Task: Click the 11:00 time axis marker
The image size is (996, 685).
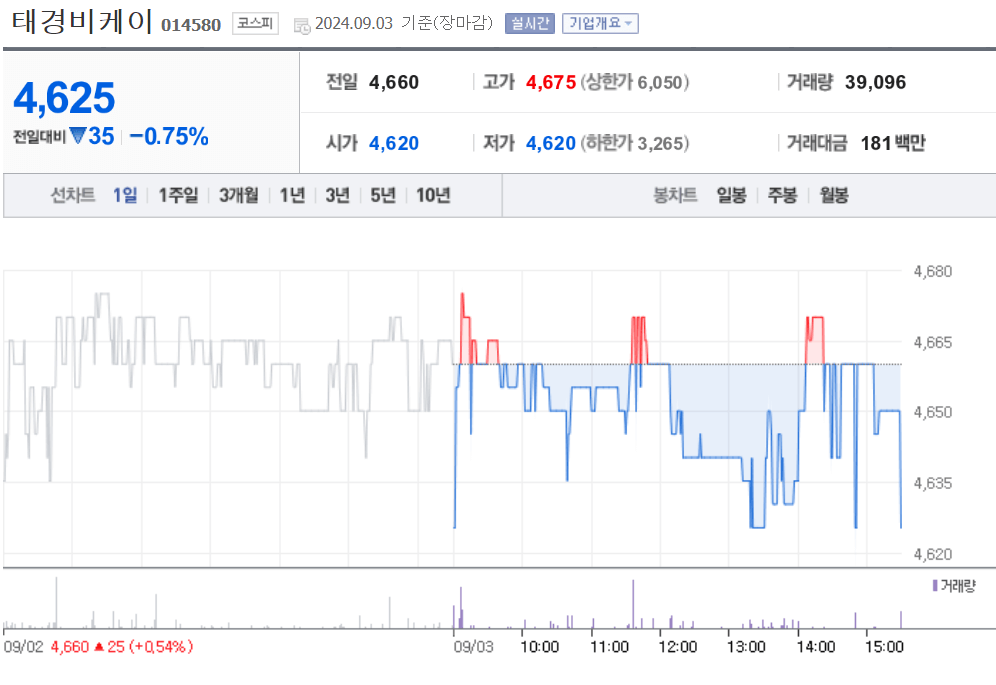Action: pos(609,647)
